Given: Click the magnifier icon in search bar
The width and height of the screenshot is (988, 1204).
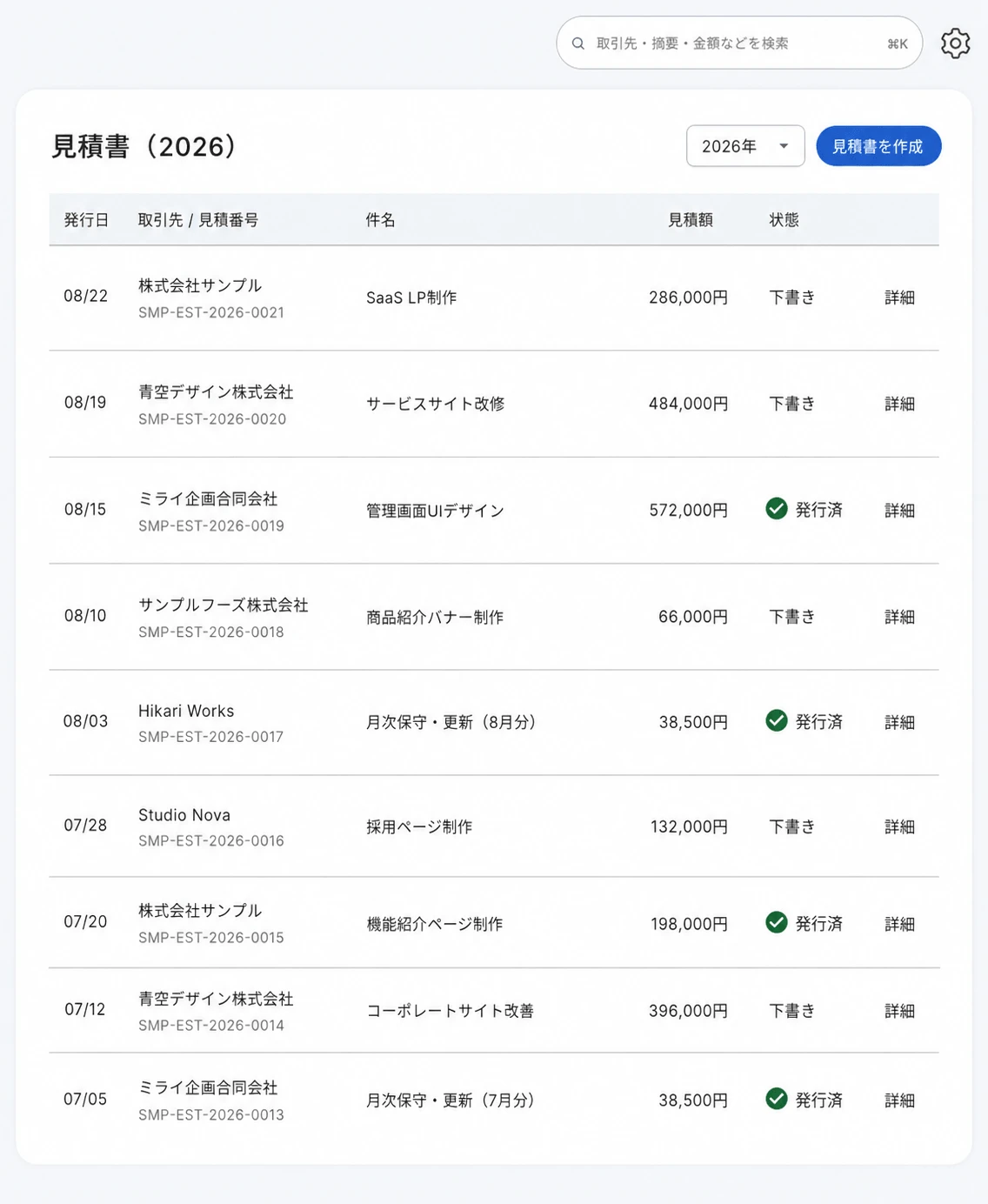Looking at the screenshot, I should pos(577,43).
